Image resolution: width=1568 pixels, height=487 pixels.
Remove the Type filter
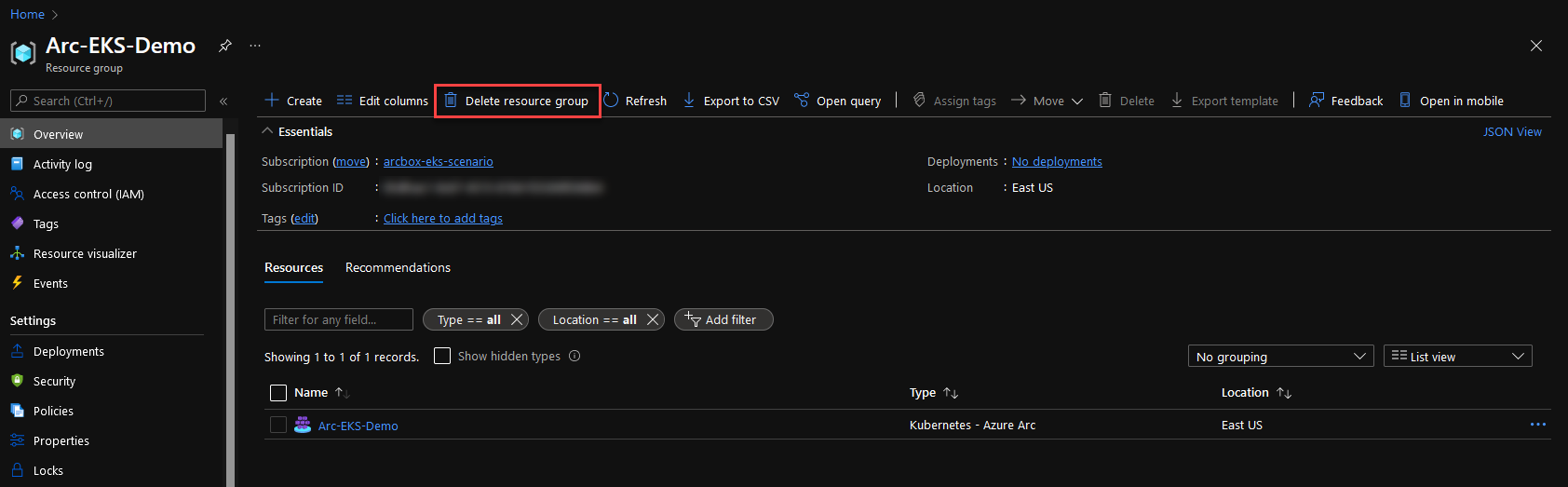[517, 319]
